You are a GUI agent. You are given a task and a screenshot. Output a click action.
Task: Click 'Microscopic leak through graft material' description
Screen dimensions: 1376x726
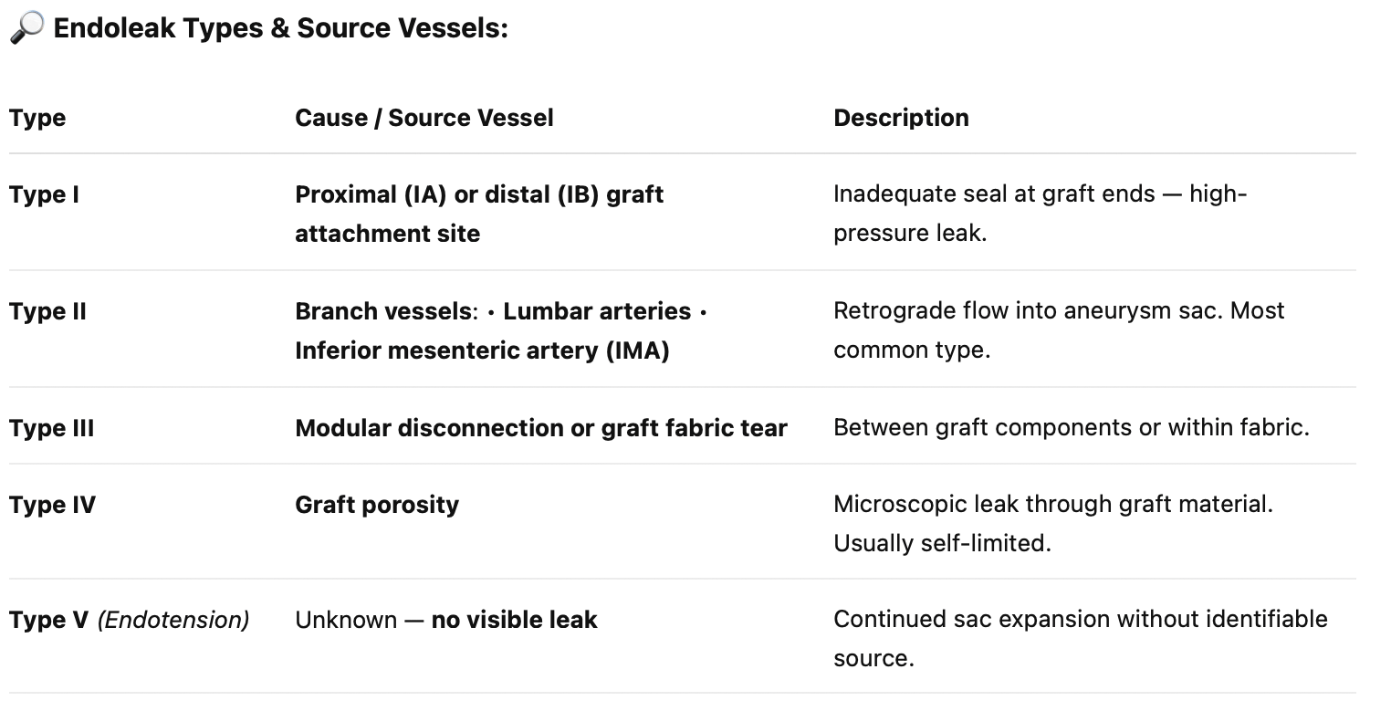(1053, 505)
